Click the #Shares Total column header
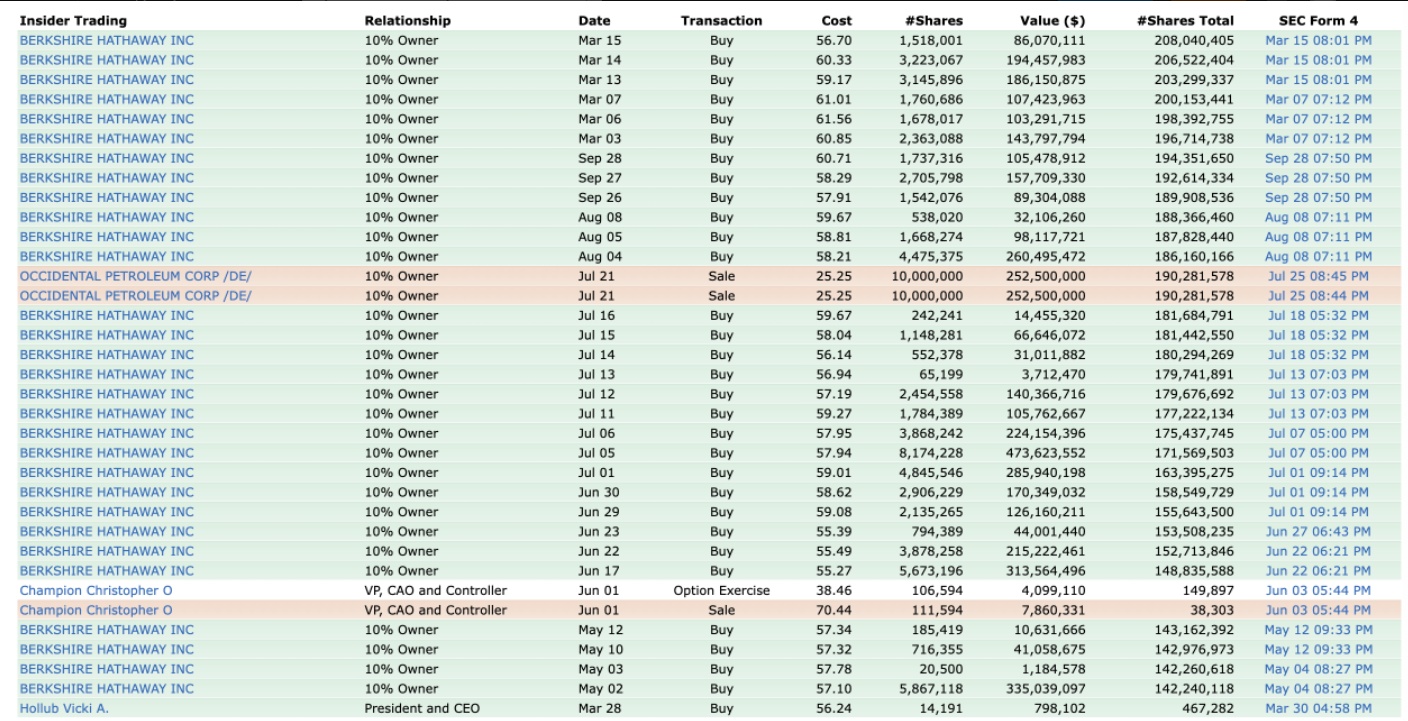Viewport: 1408px width, 721px height. pyautogui.click(x=1185, y=21)
